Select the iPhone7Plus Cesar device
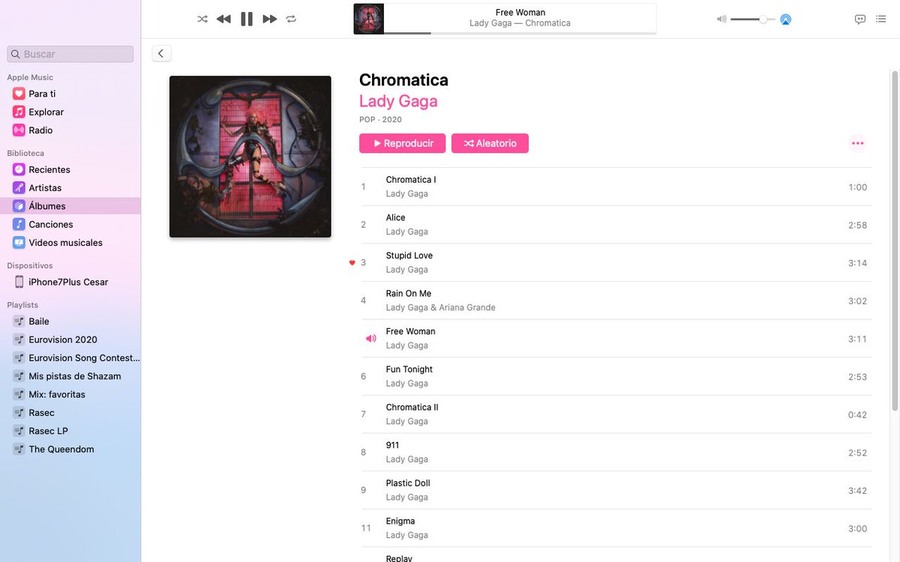 click(x=70, y=282)
